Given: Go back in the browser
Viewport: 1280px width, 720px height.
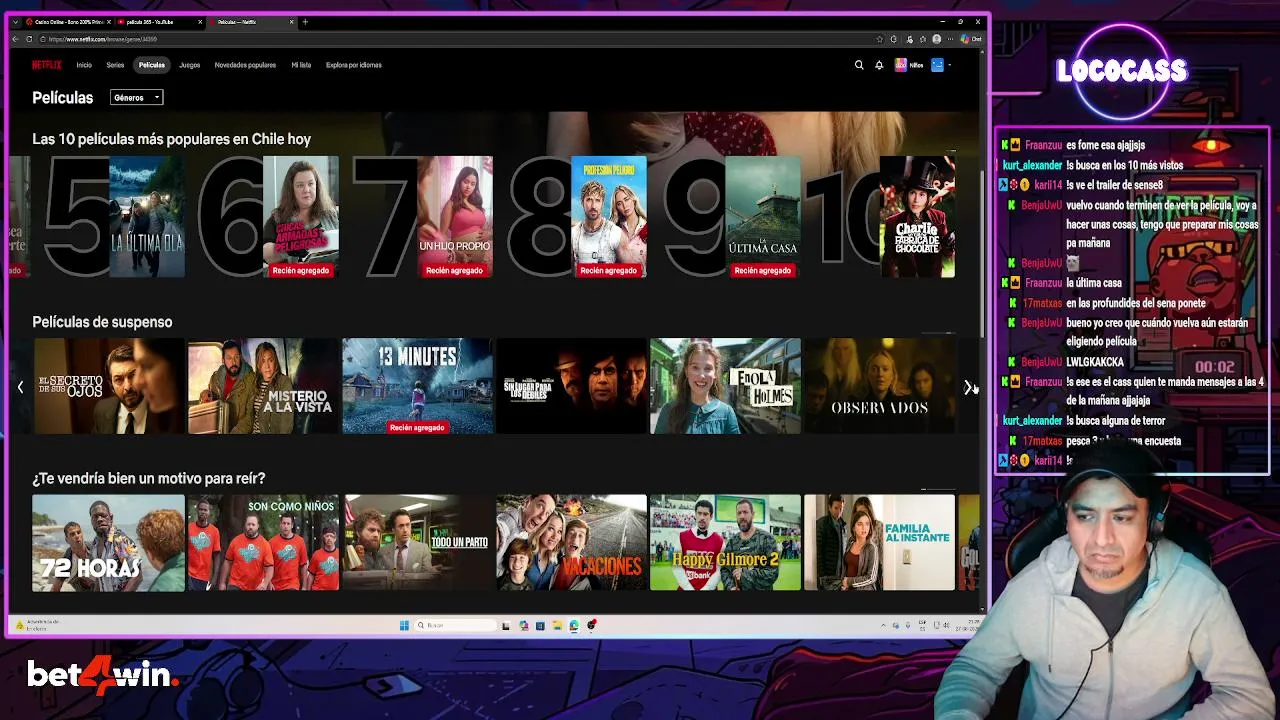Looking at the screenshot, I should point(15,39).
